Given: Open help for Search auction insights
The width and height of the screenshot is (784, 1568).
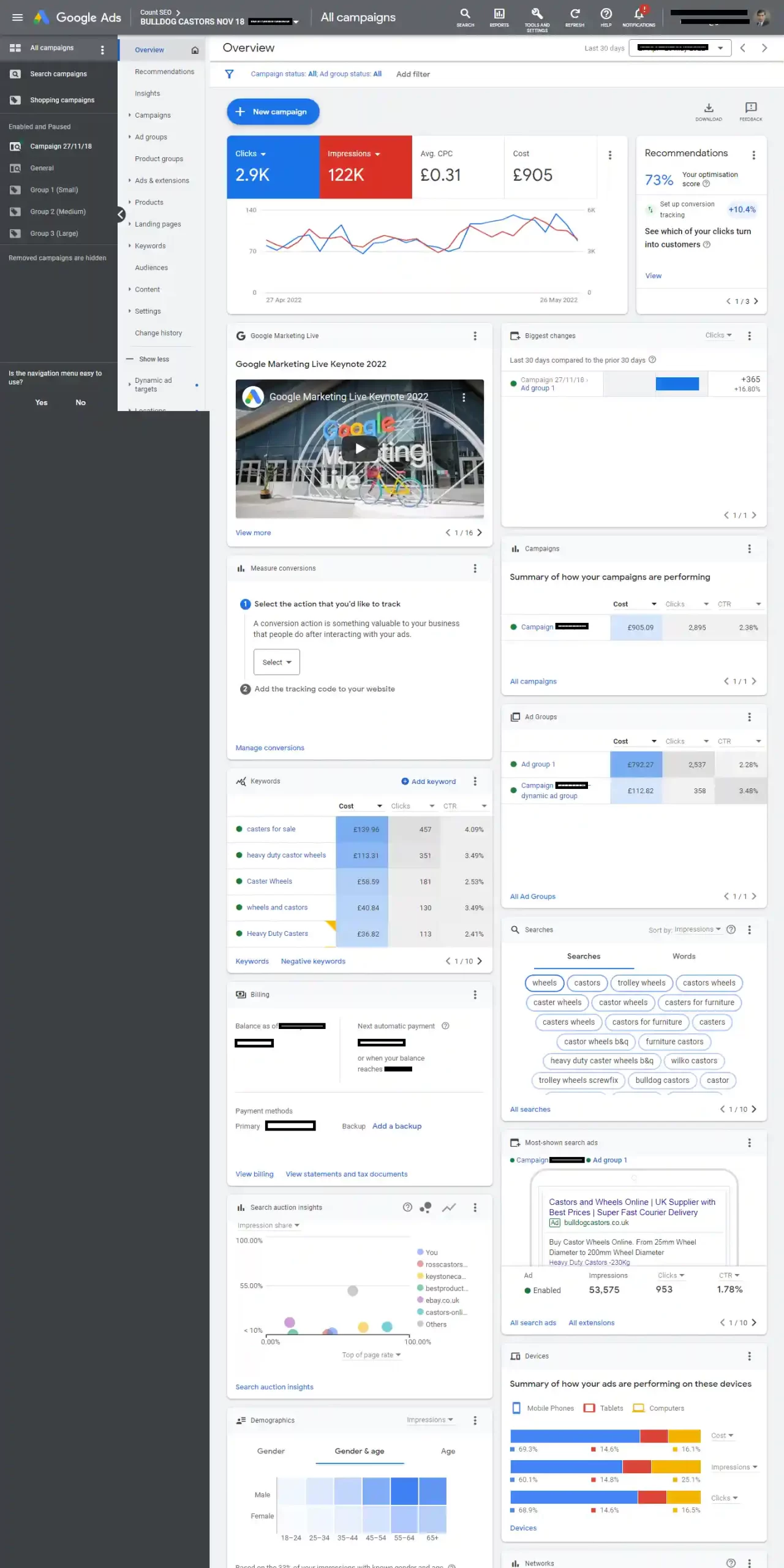Looking at the screenshot, I should click(x=407, y=1207).
